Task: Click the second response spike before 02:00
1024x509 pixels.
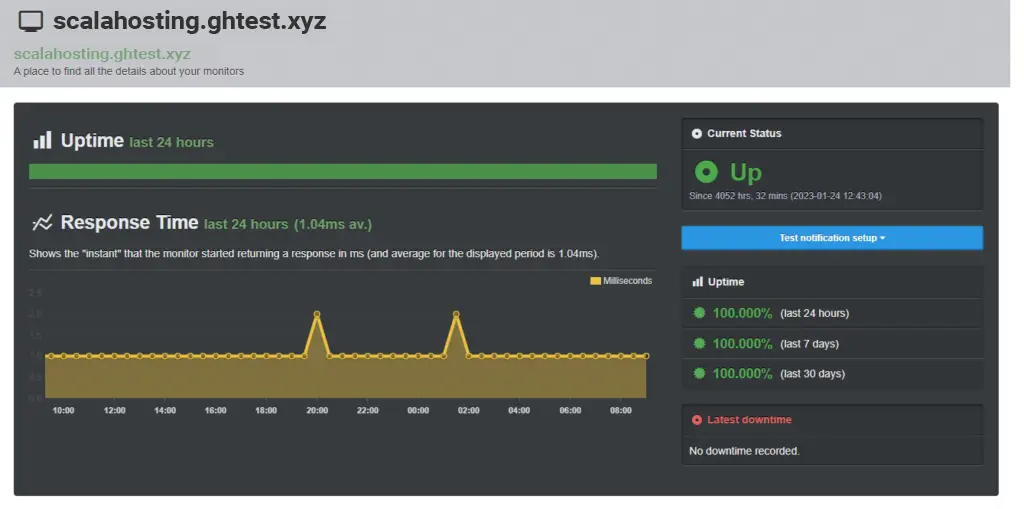Action: (x=456, y=314)
